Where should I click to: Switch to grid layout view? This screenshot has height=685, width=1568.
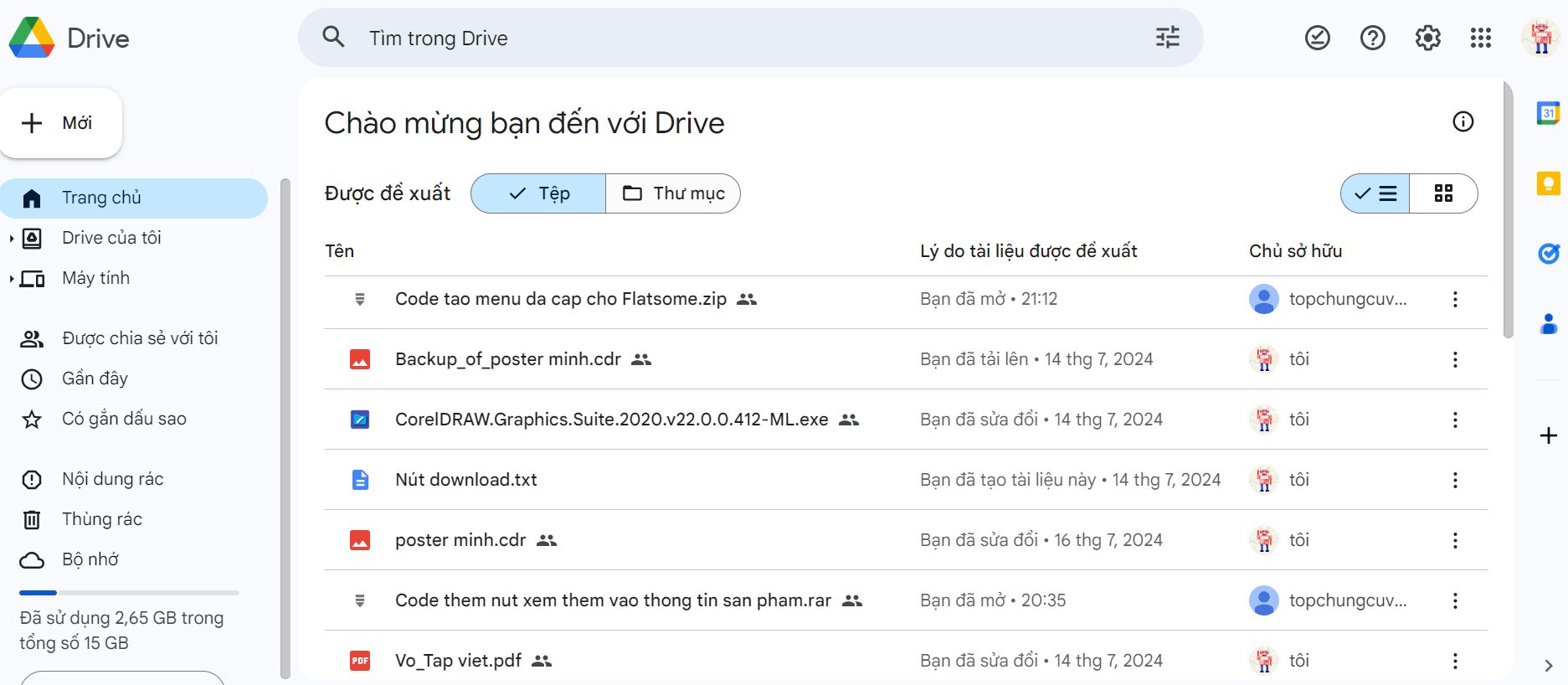(x=1444, y=193)
